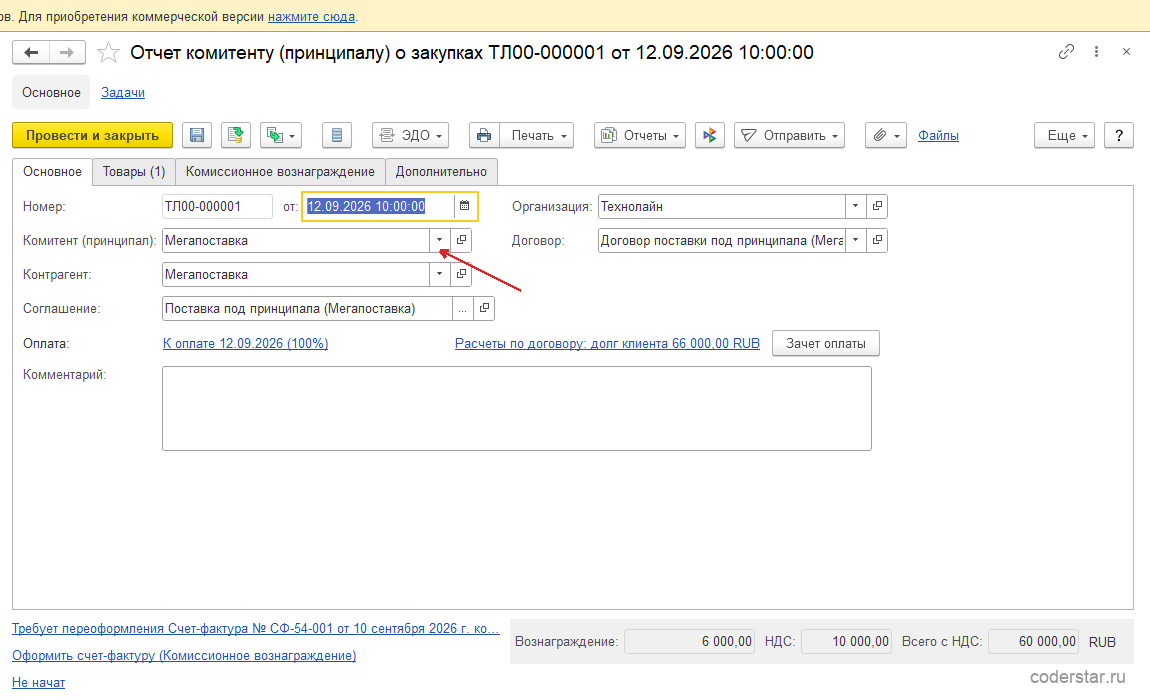
Task: Click the colorful play-arrow service icon
Action: tap(709, 135)
